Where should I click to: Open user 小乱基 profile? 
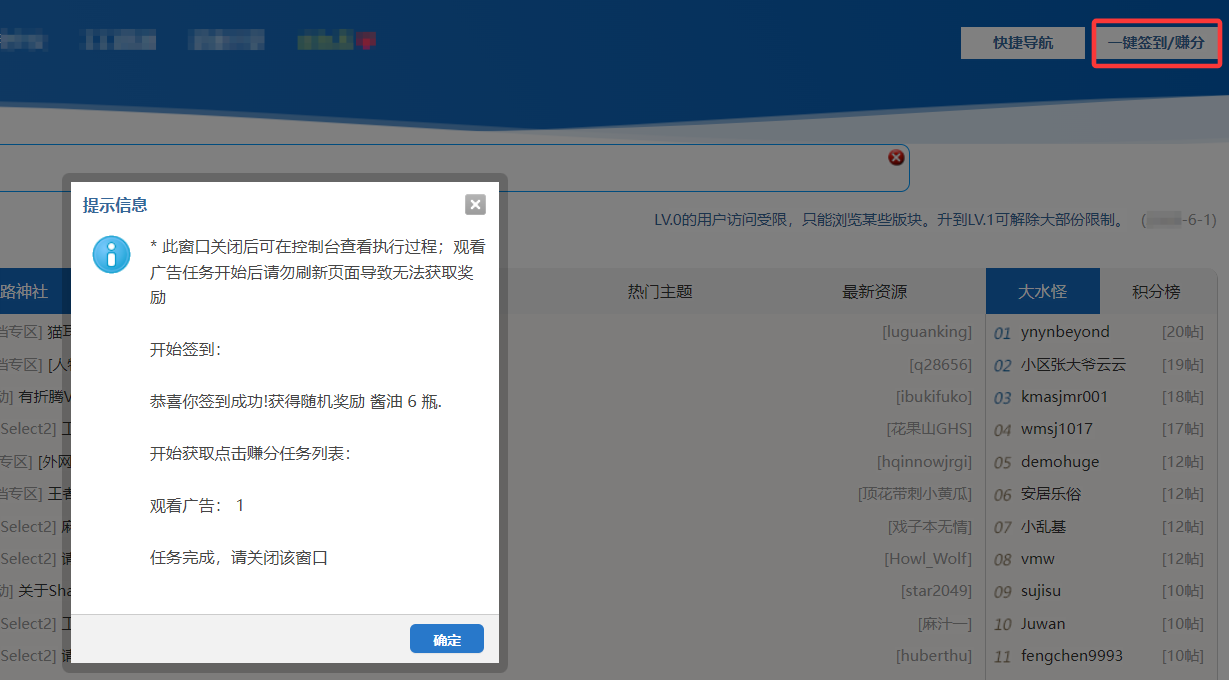[x=1043, y=527]
